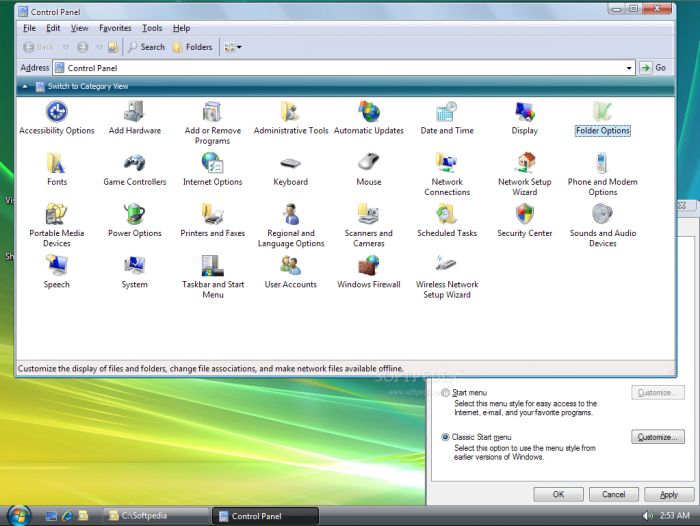This screenshot has height=526, width=700.
Task: Click Cancel in the Start Menu dialog
Action: [613, 494]
